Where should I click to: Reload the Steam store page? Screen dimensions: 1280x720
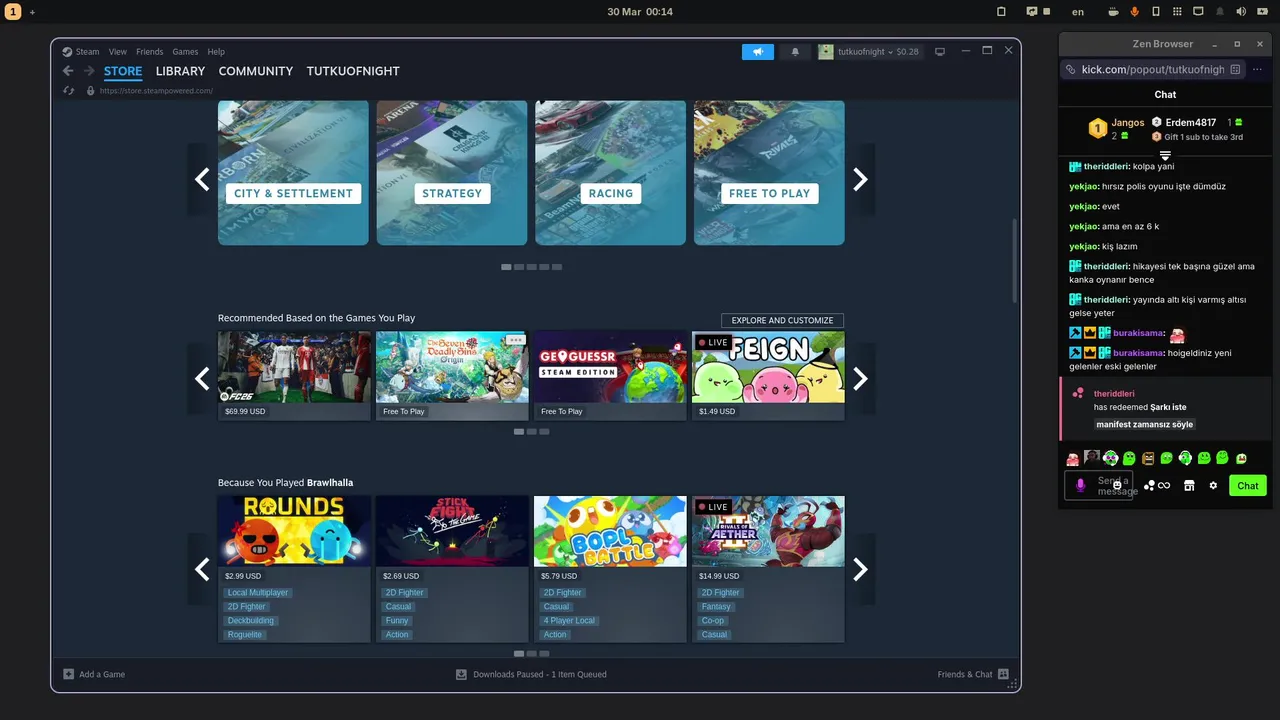pyautogui.click(x=68, y=91)
